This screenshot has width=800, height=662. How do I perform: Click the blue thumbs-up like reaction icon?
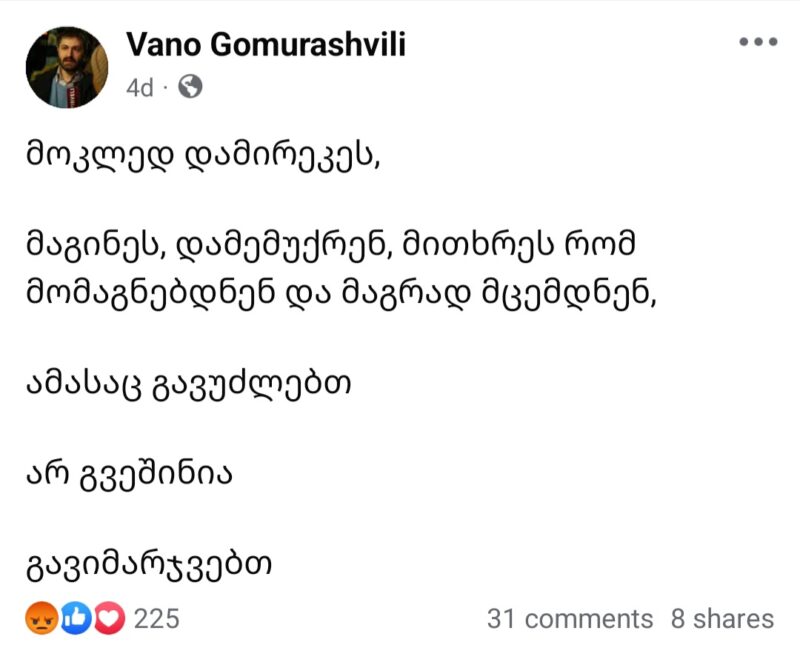pyautogui.click(x=75, y=619)
